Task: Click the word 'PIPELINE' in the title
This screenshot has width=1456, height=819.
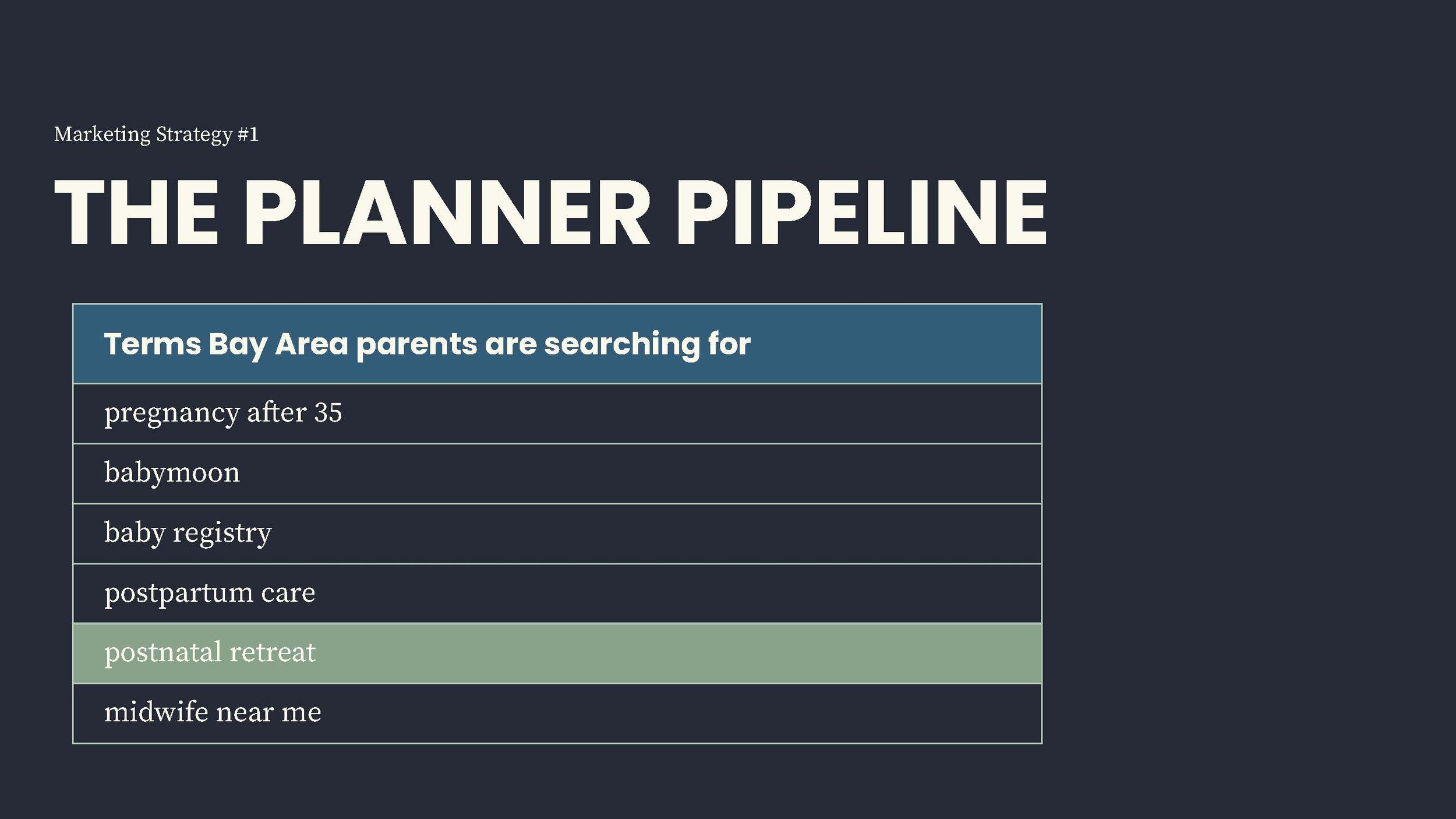Action: 862,212
